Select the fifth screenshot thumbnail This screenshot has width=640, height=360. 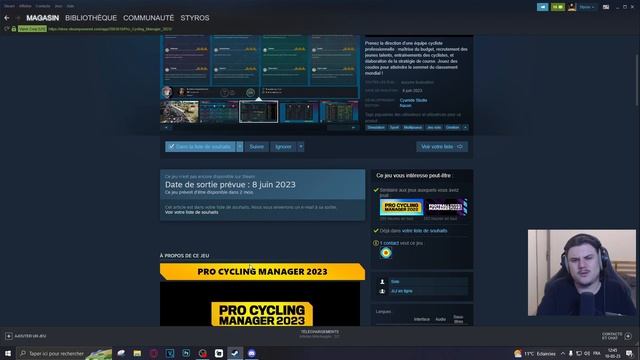pyautogui.click(x=339, y=111)
